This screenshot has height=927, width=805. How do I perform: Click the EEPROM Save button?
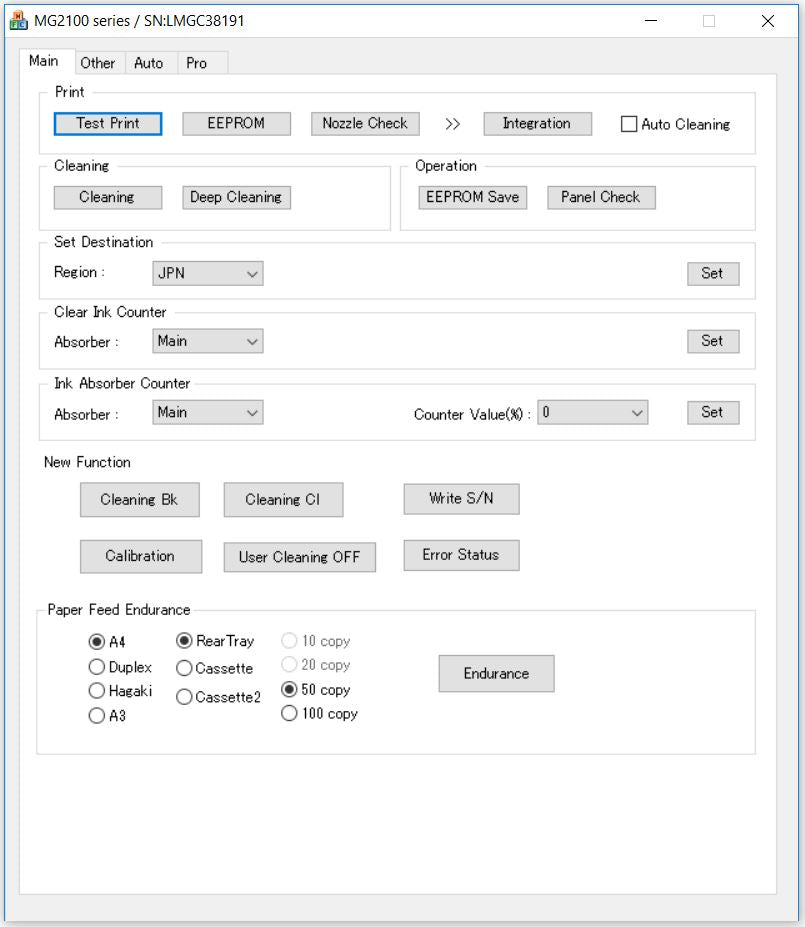click(473, 197)
